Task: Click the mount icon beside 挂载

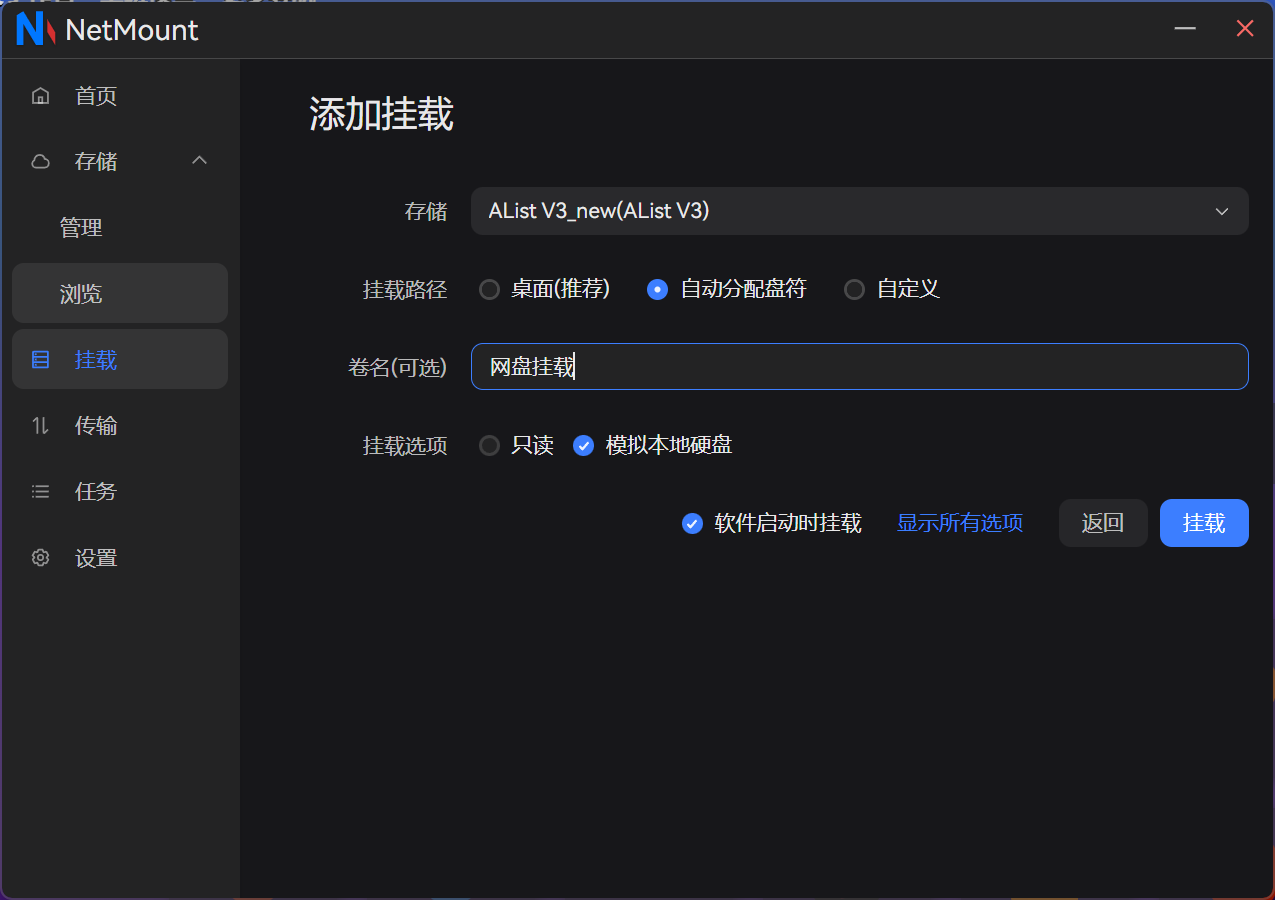Action: (41, 360)
